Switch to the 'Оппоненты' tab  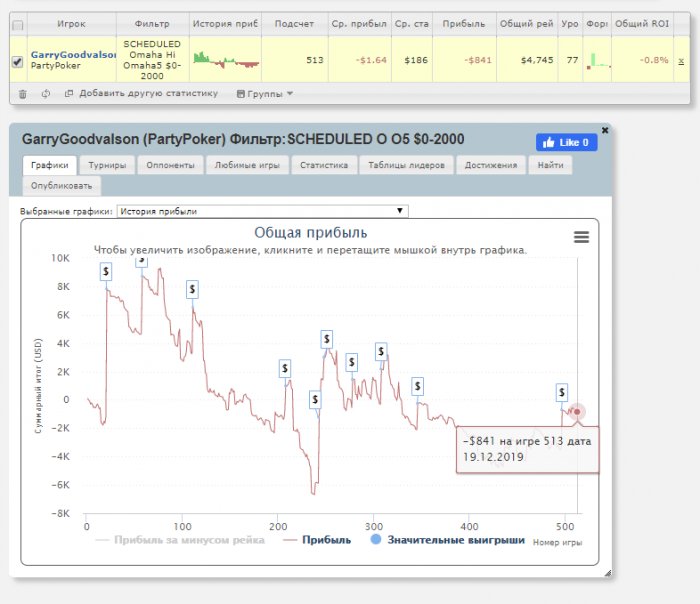171,165
